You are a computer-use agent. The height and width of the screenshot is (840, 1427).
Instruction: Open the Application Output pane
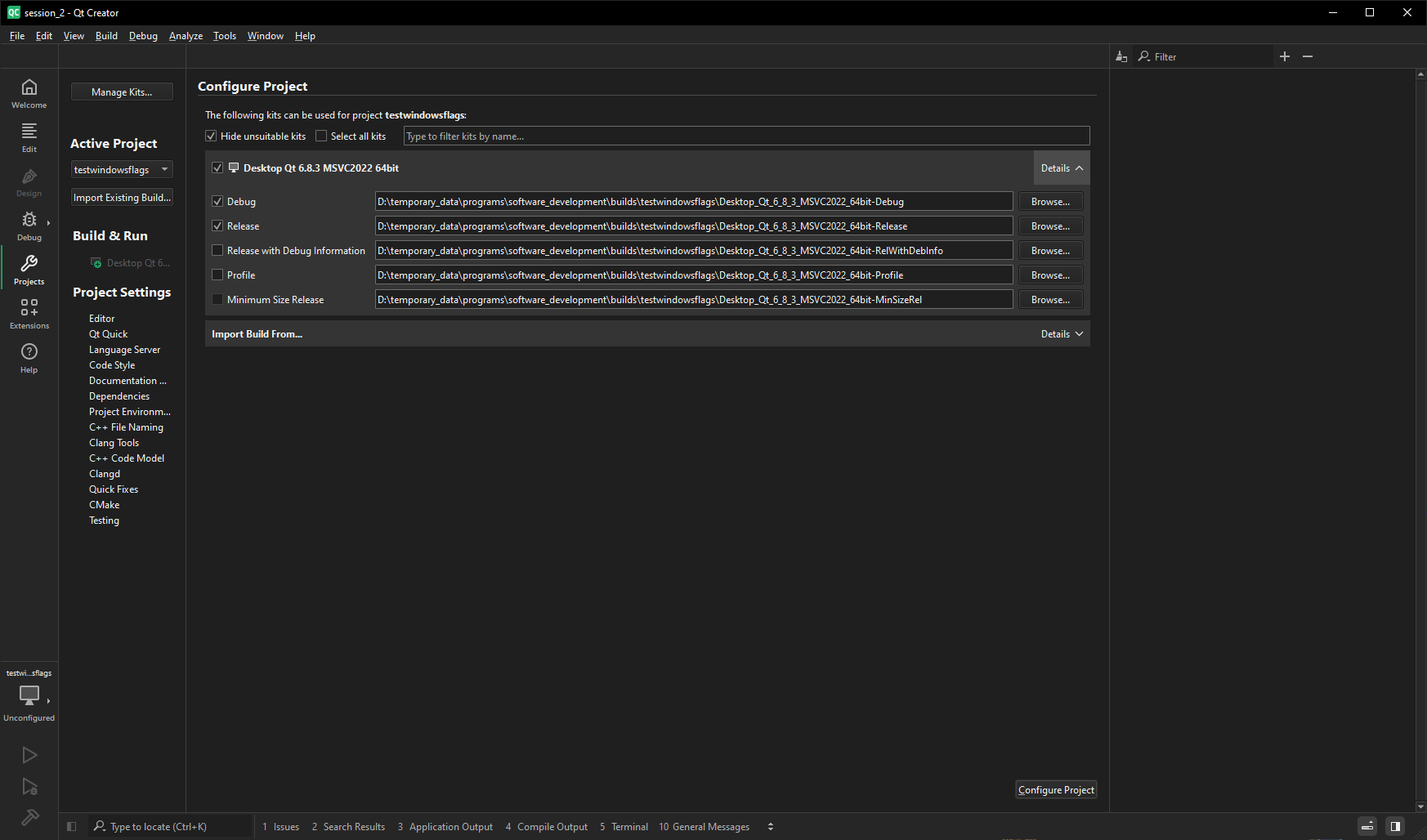pyautogui.click(x=445, y=827)
